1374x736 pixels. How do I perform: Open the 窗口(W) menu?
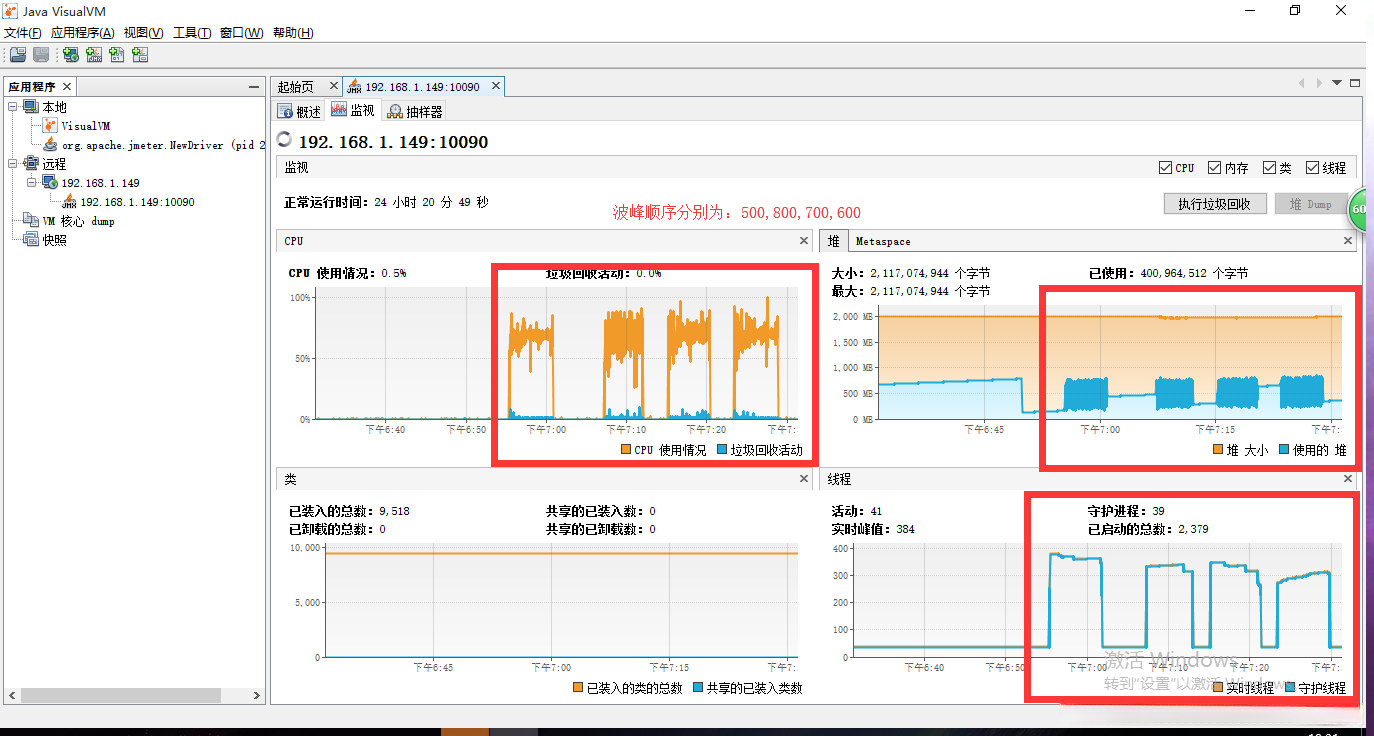pos(240,33)
